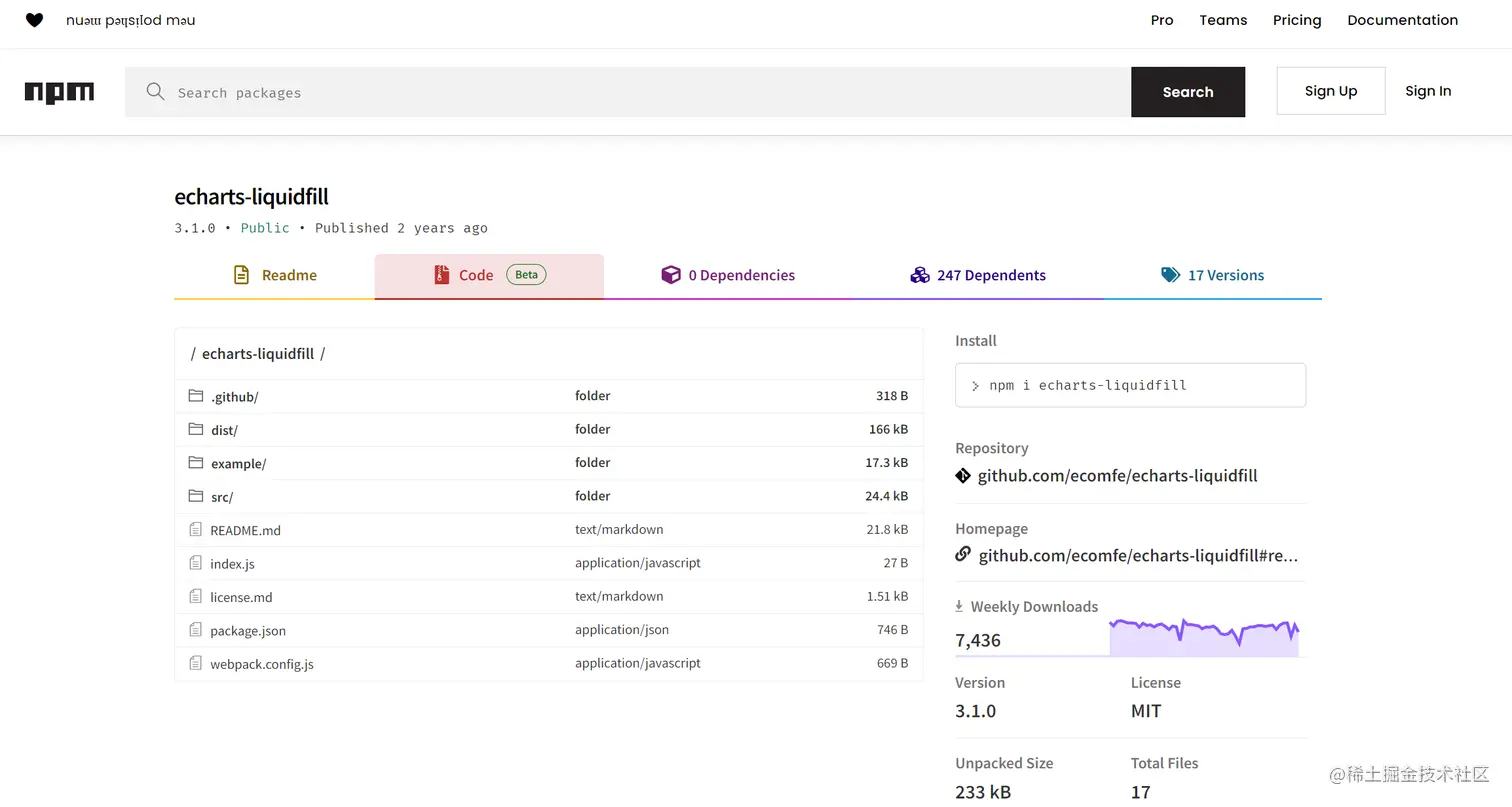Click the .github folder icon
The width and height of the screenshot is (1512, 807).
(x=196, y=396)
